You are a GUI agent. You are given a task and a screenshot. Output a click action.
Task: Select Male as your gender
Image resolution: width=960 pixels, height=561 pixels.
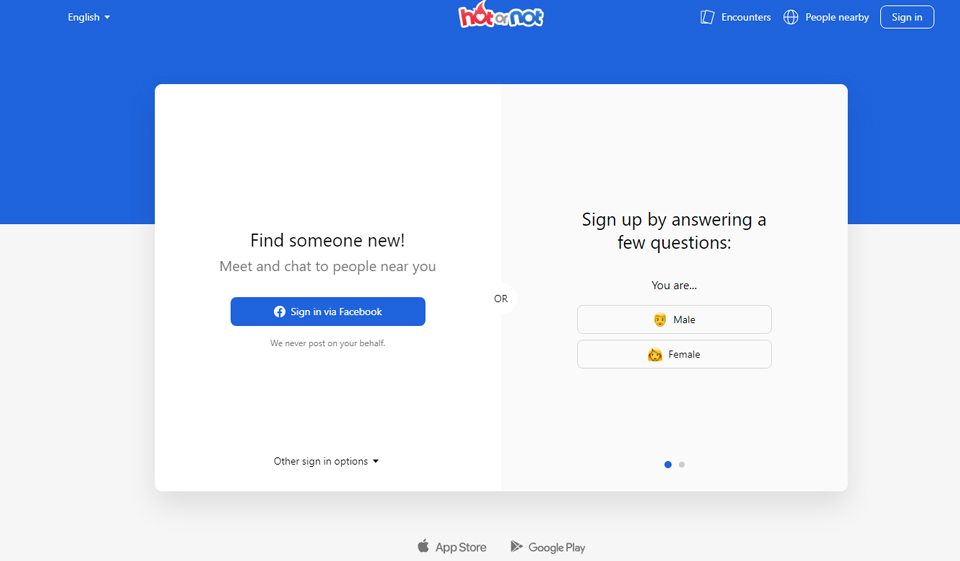pyautogui.click(x=674, y=320)
